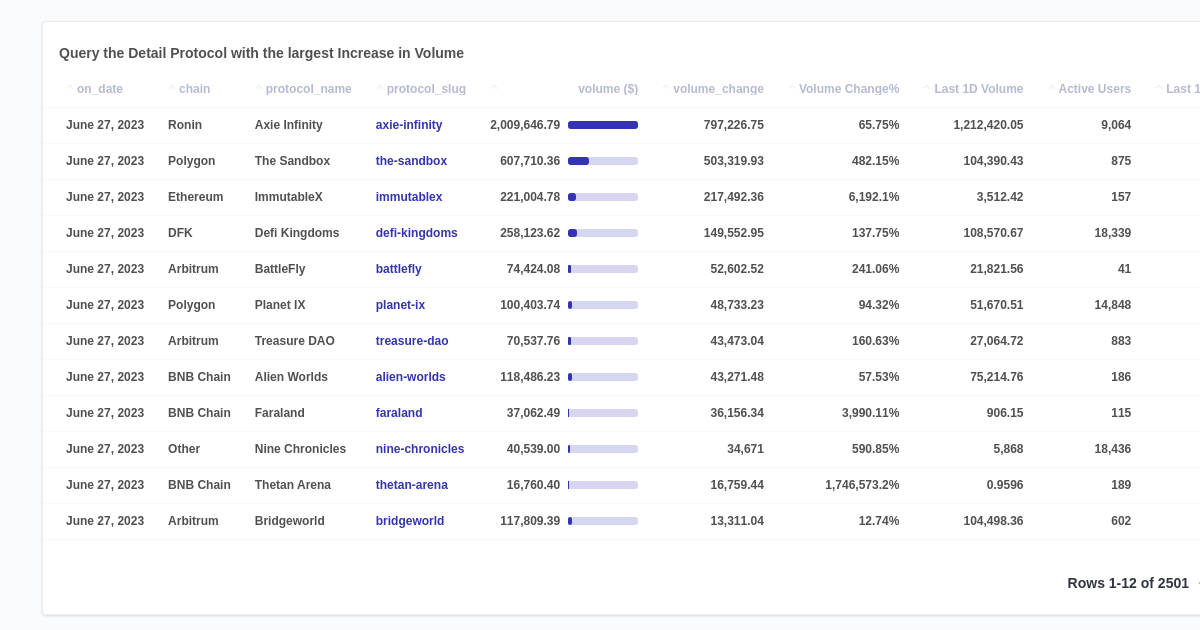Open the treasure-dao protocol link
The width and height of the screenshot is (1200, 630).
(412, 340)
